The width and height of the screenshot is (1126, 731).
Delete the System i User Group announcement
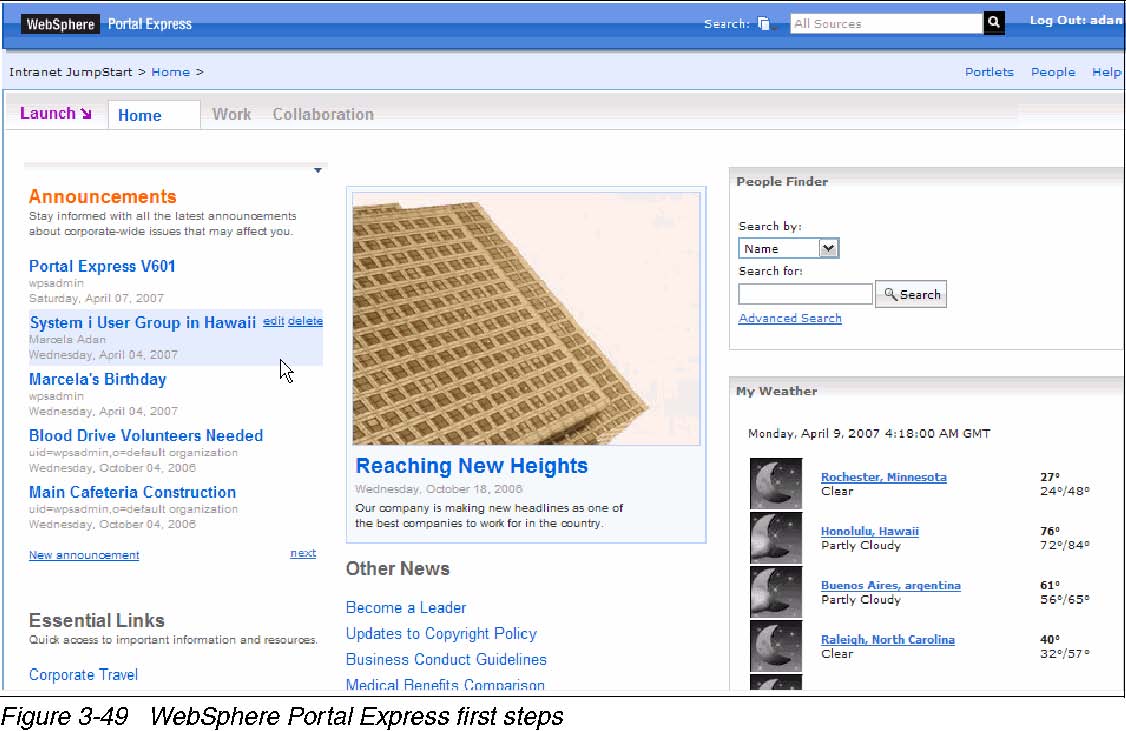305,321
